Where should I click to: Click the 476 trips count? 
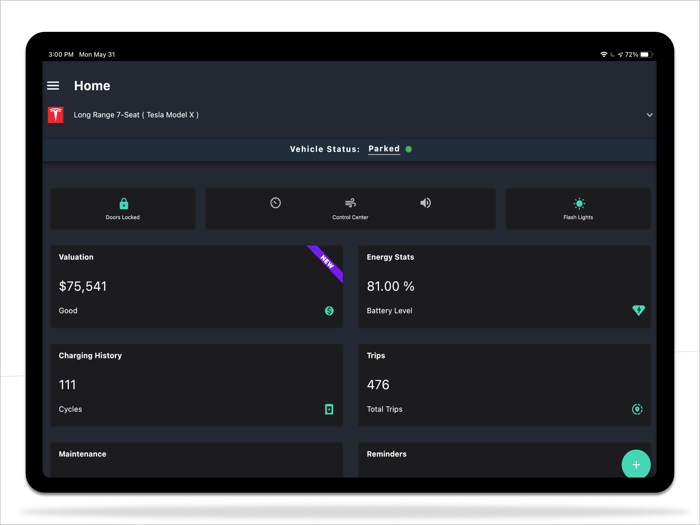[x=378, y=385]
